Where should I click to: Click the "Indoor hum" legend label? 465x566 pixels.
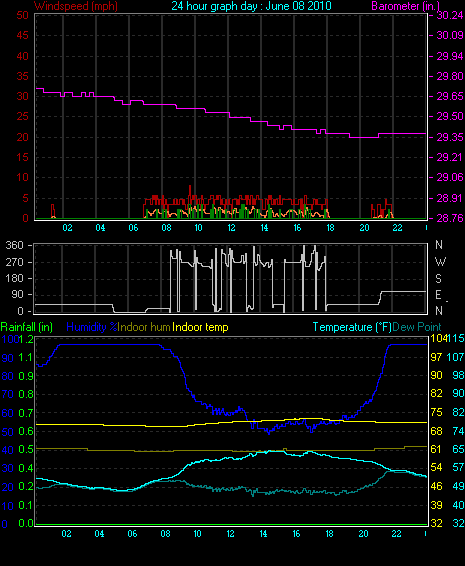click(x=144, y=327)
